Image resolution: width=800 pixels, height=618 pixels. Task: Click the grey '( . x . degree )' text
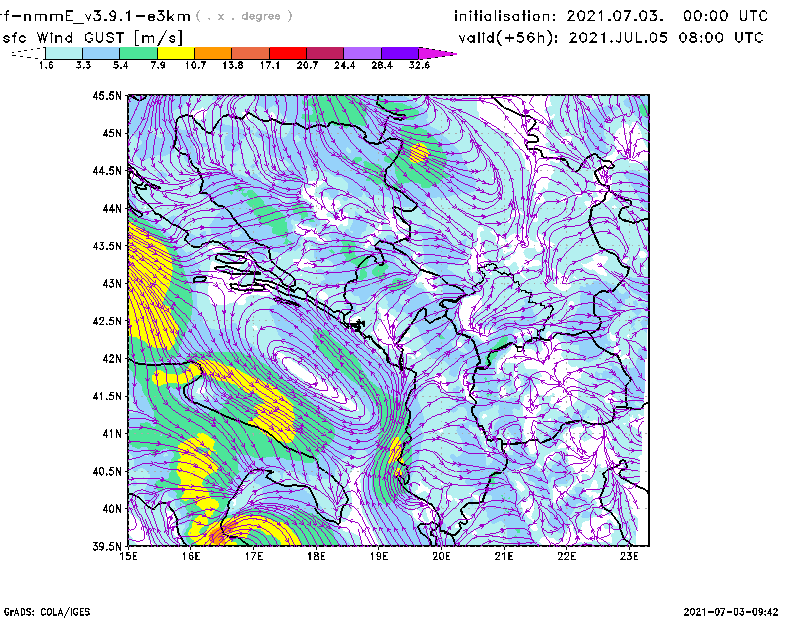[244, 16]
